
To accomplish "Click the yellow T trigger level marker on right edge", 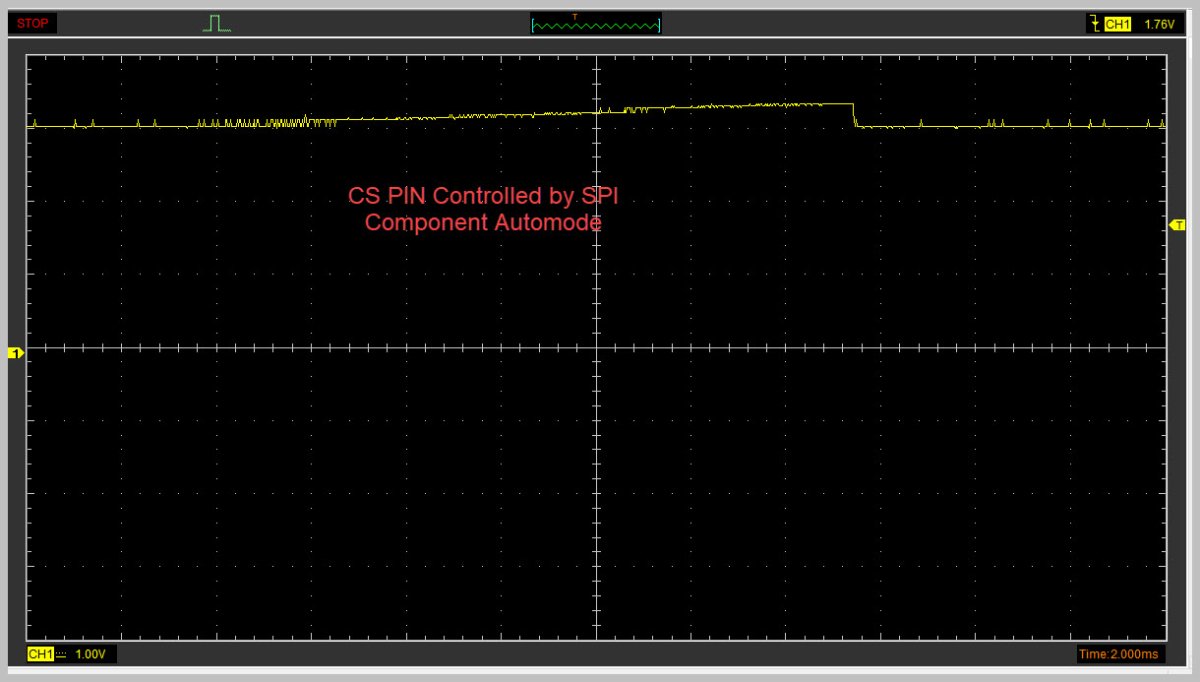I will click(x=1177, y=225).
